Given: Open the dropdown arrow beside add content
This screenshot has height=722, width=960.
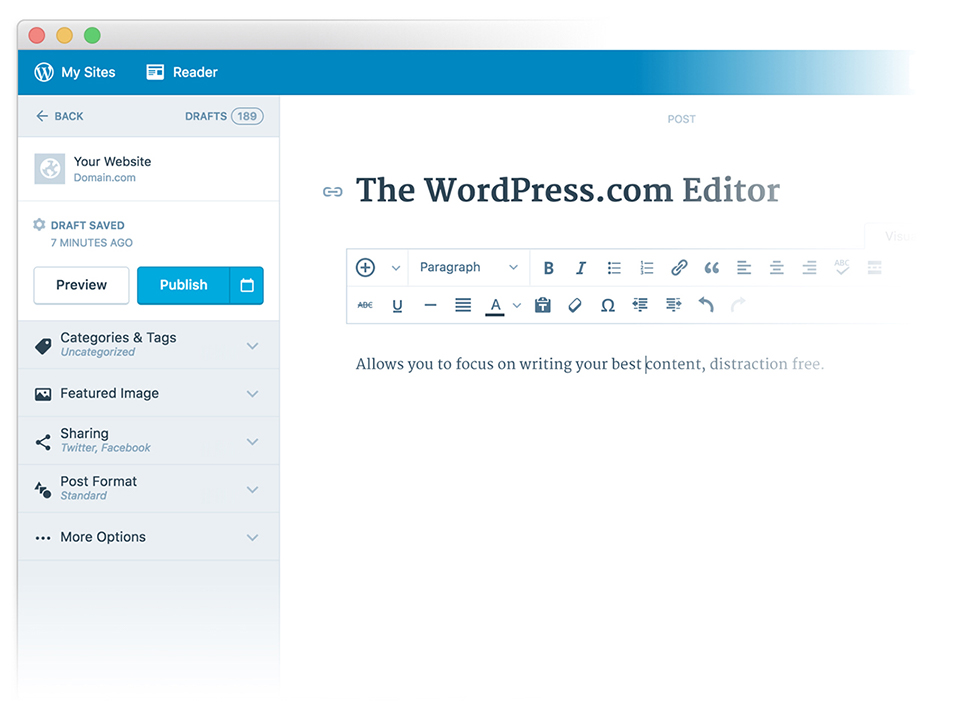Looking at the screenshot, I should [396, 268].
